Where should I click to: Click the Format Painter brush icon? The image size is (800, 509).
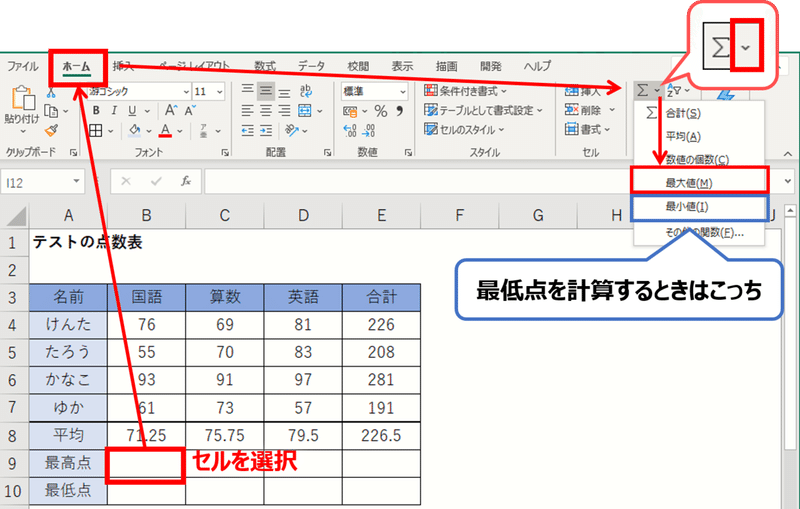[x=51, y=131]
